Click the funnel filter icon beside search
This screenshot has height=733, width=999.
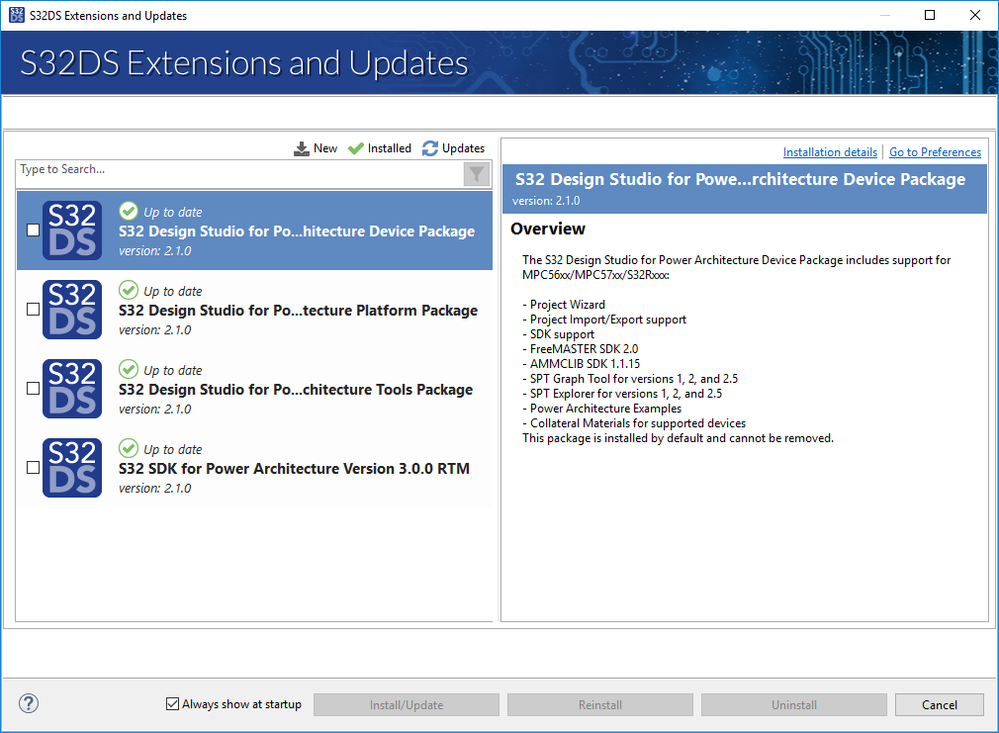[x=477, y=173]
